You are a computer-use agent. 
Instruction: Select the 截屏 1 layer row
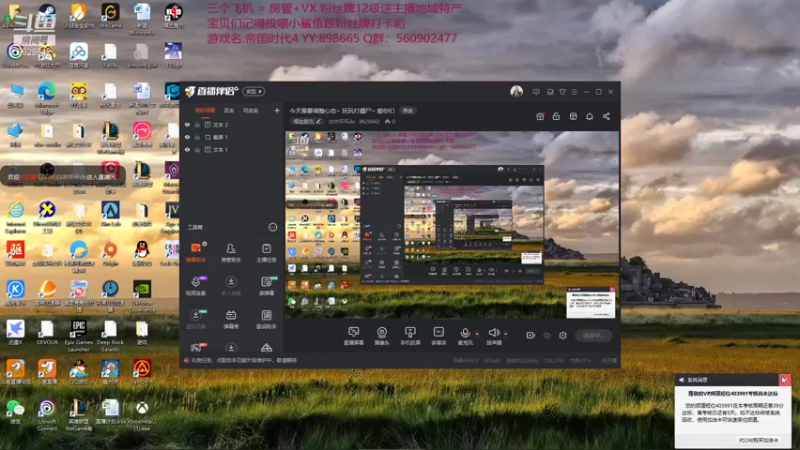231,137
